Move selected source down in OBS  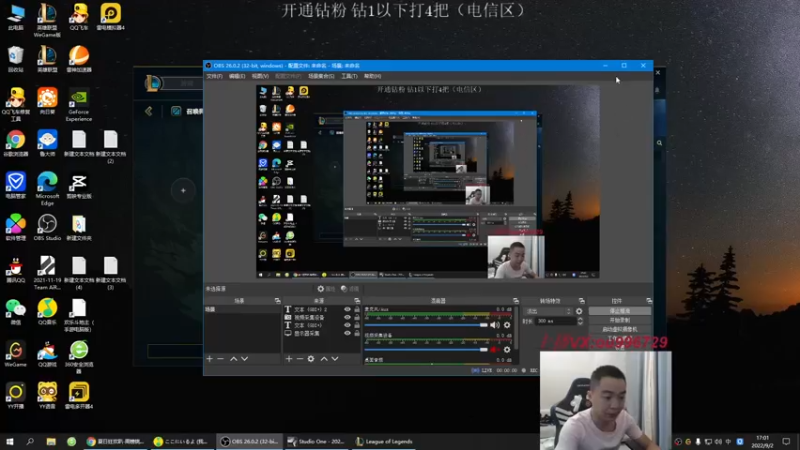tap(335, 359)
